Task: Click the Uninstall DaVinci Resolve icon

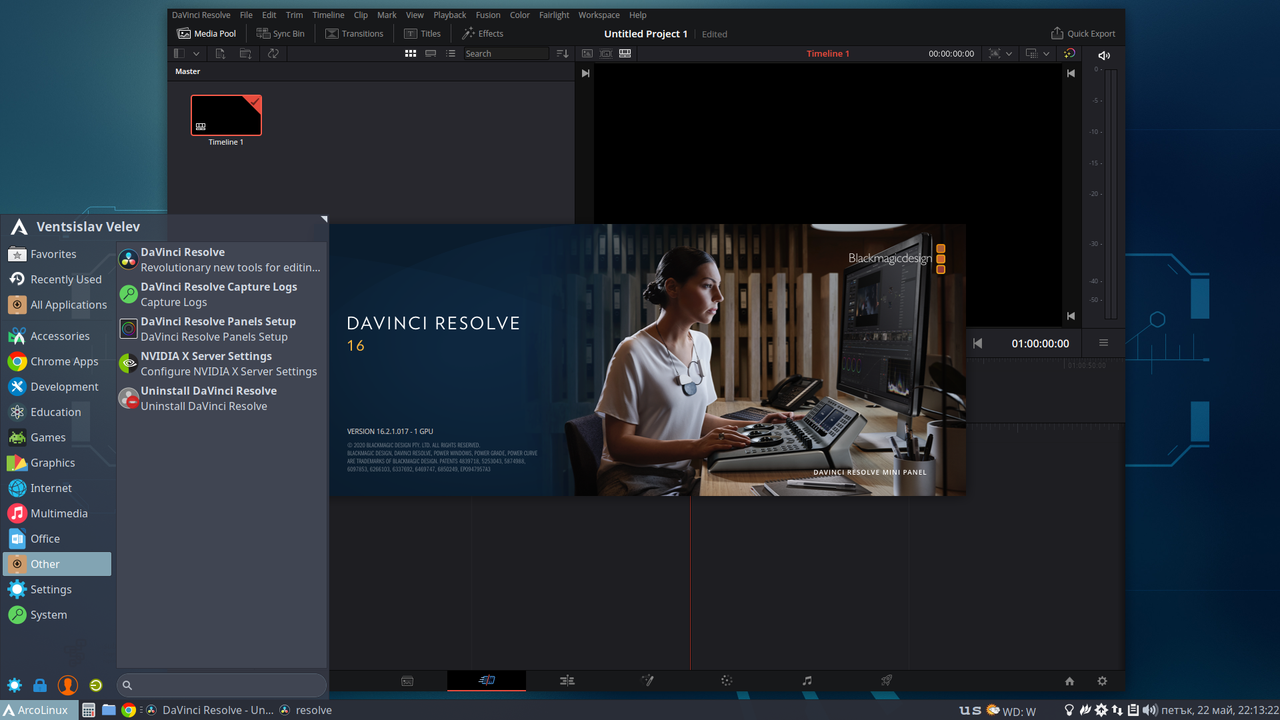Action: click(128, 398)
